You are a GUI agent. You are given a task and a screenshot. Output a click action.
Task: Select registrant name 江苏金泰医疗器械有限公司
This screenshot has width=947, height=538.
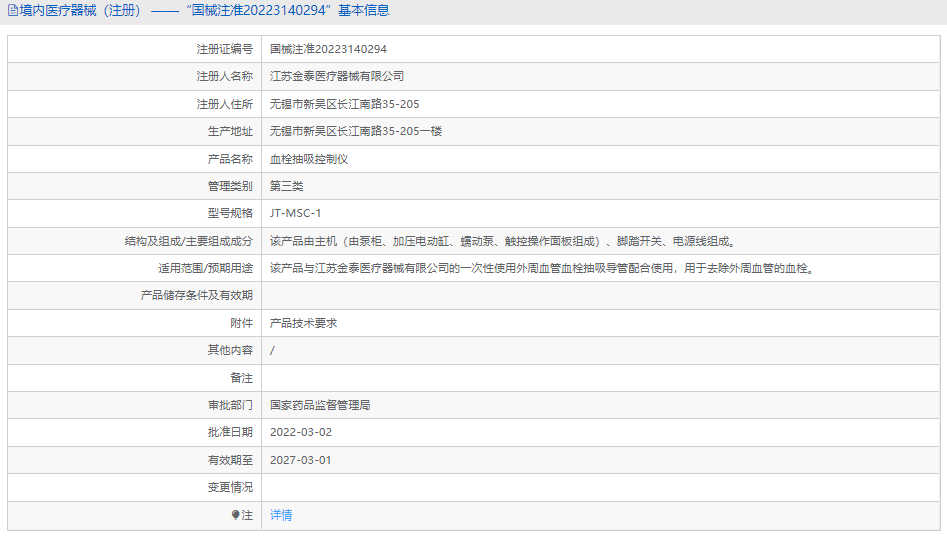click(x=336, y=77)
